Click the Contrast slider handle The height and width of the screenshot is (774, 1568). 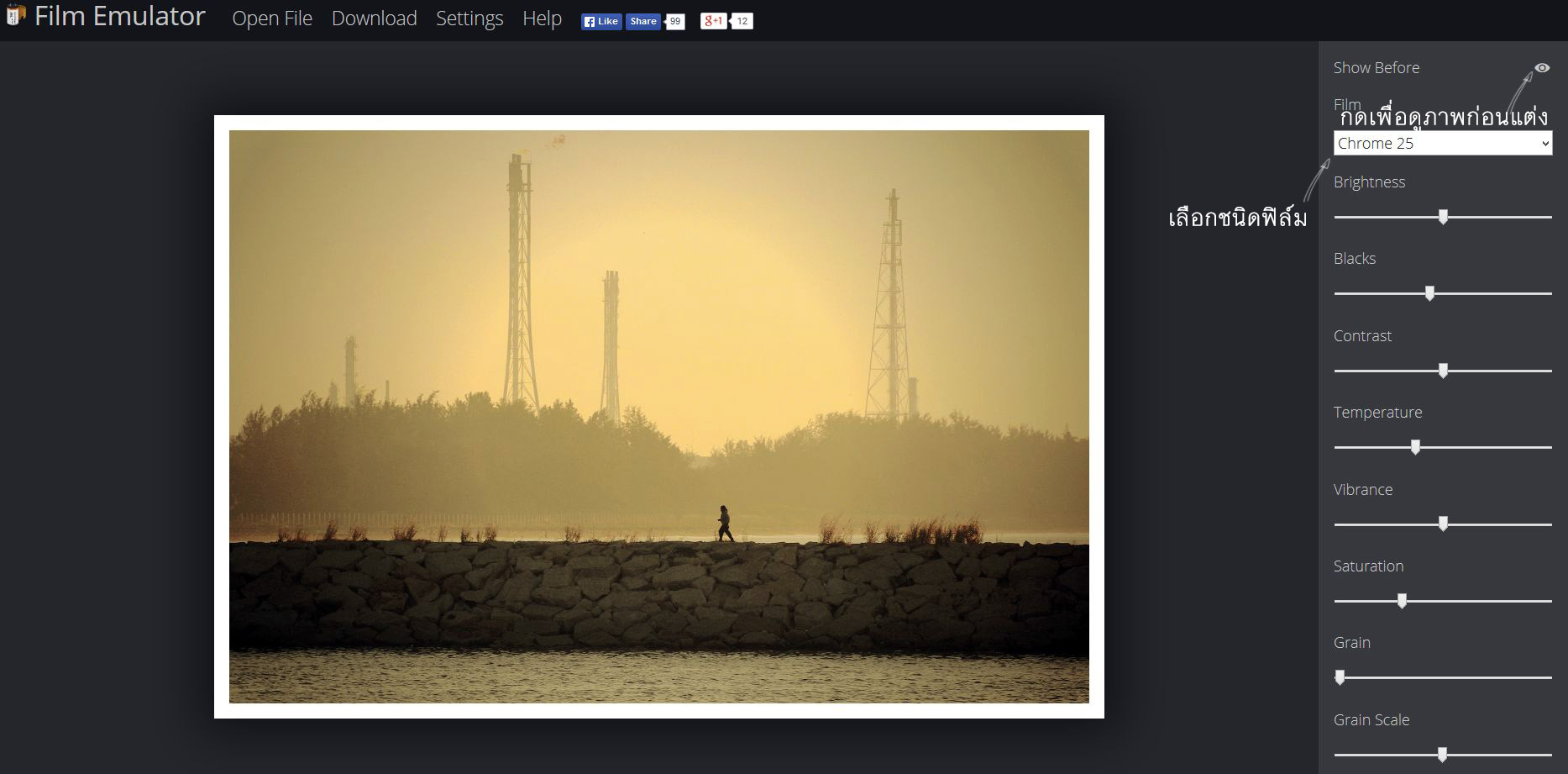[x=1443, y=371]
